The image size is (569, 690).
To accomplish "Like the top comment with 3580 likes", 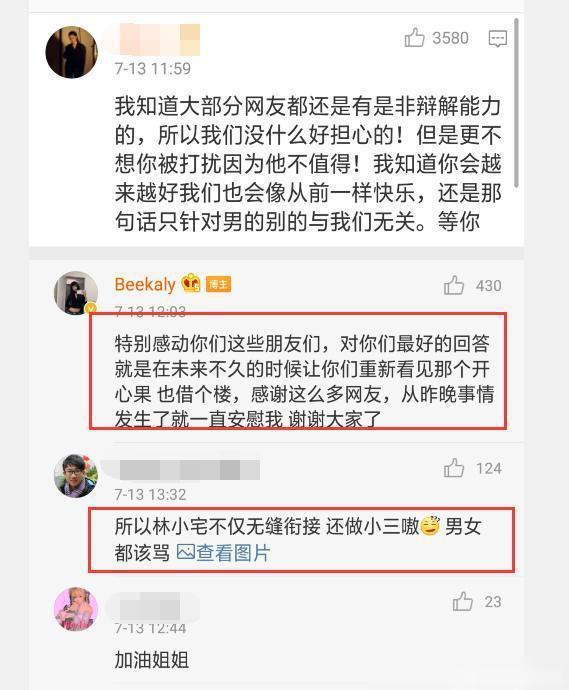I will (414, 37).
